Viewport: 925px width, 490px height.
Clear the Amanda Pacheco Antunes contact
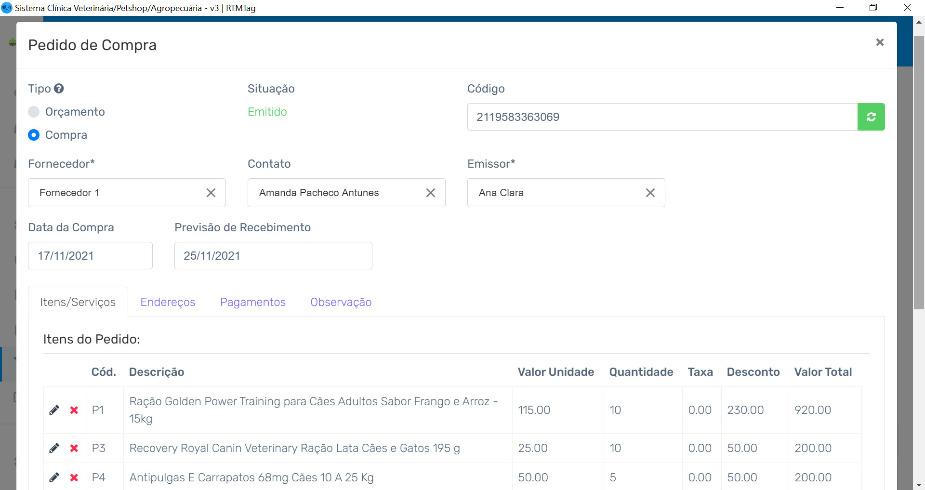431,193
